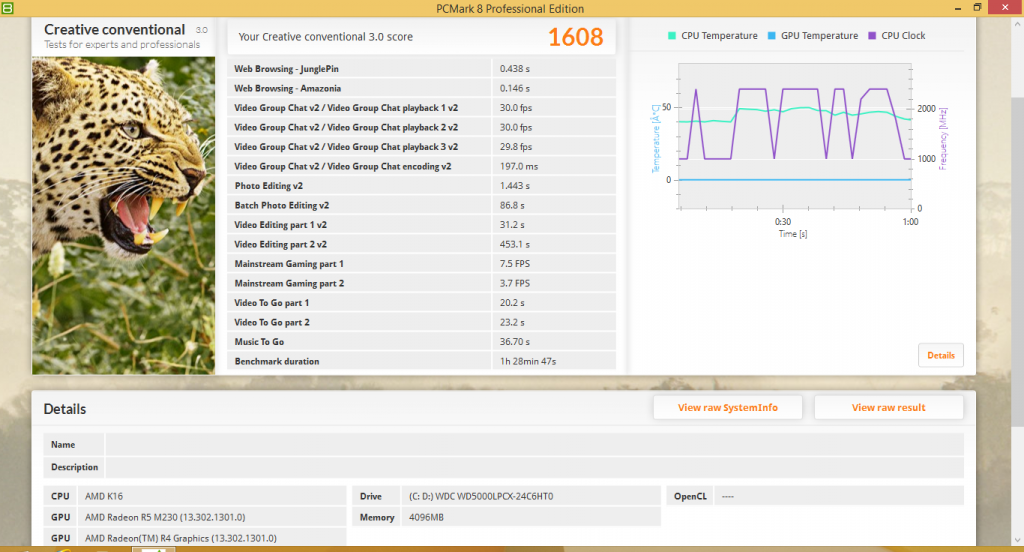Select Video Group Chat playback 1 v2 row
The width and height of the screenshot is (1024, 552).
pos(421,108)
